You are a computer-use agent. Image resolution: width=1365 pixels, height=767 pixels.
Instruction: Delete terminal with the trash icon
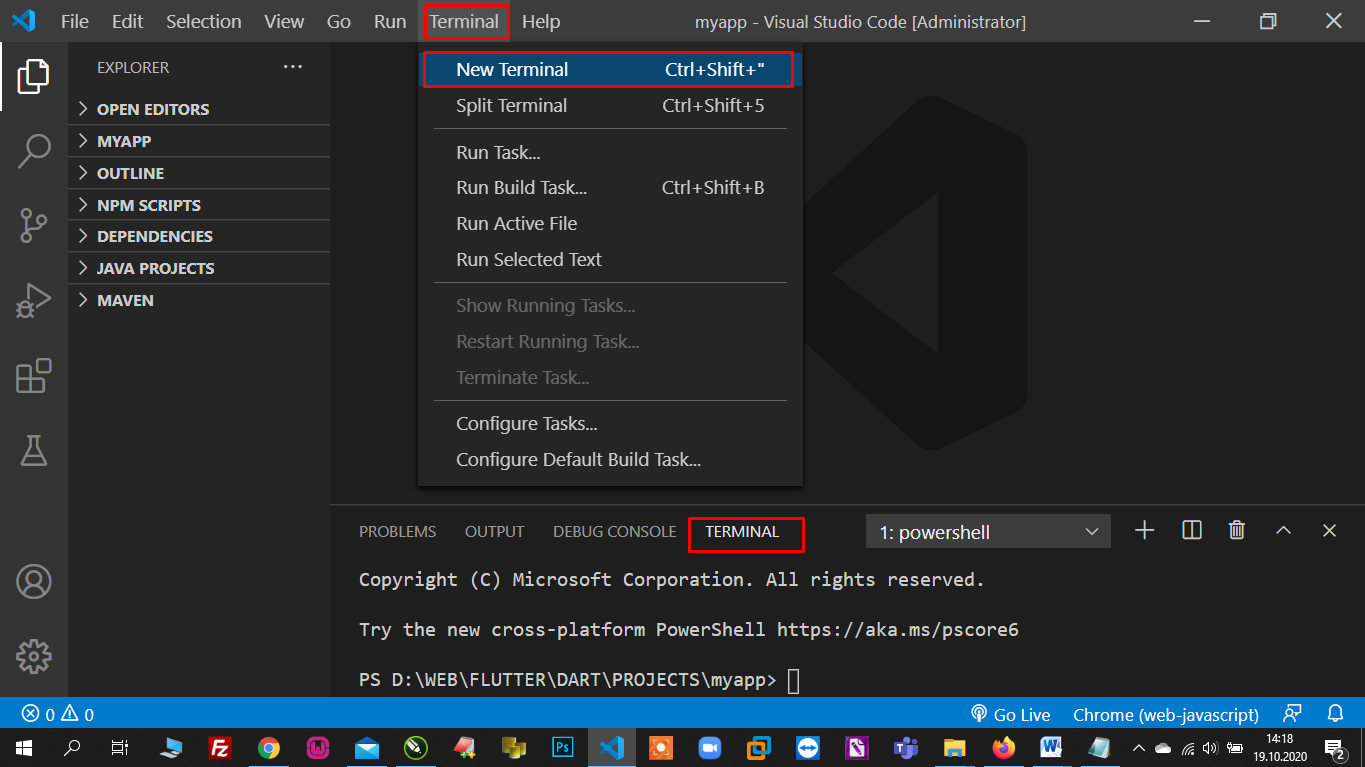[1237, 531]
